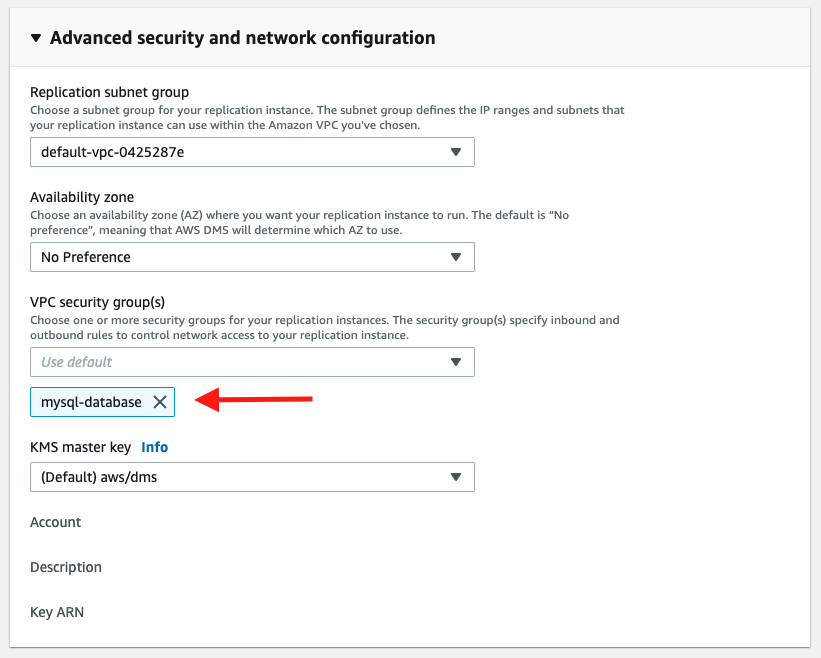Image resolution: width=821 pixels, height=658 pixels.
Task: Open the VPC security group selector
Action: (250, 362)
